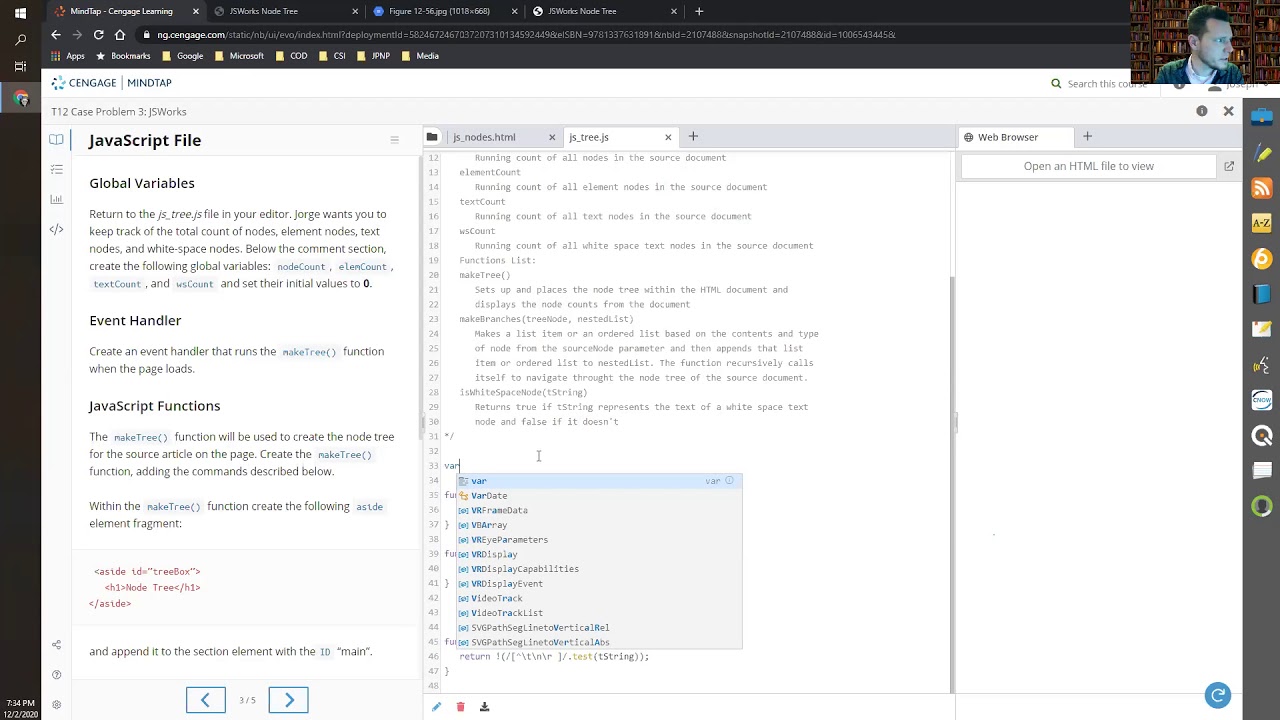
Task: Close the js_tree.js tab
Action: pos(668,137)
